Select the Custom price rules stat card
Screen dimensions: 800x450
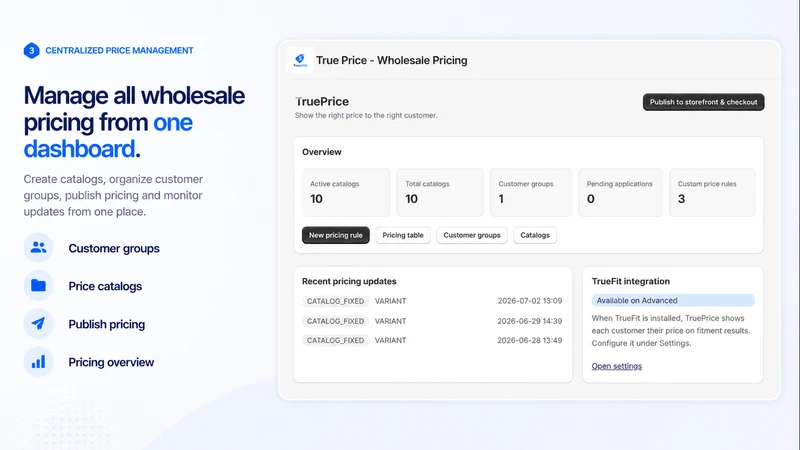[x=712, y=193]
